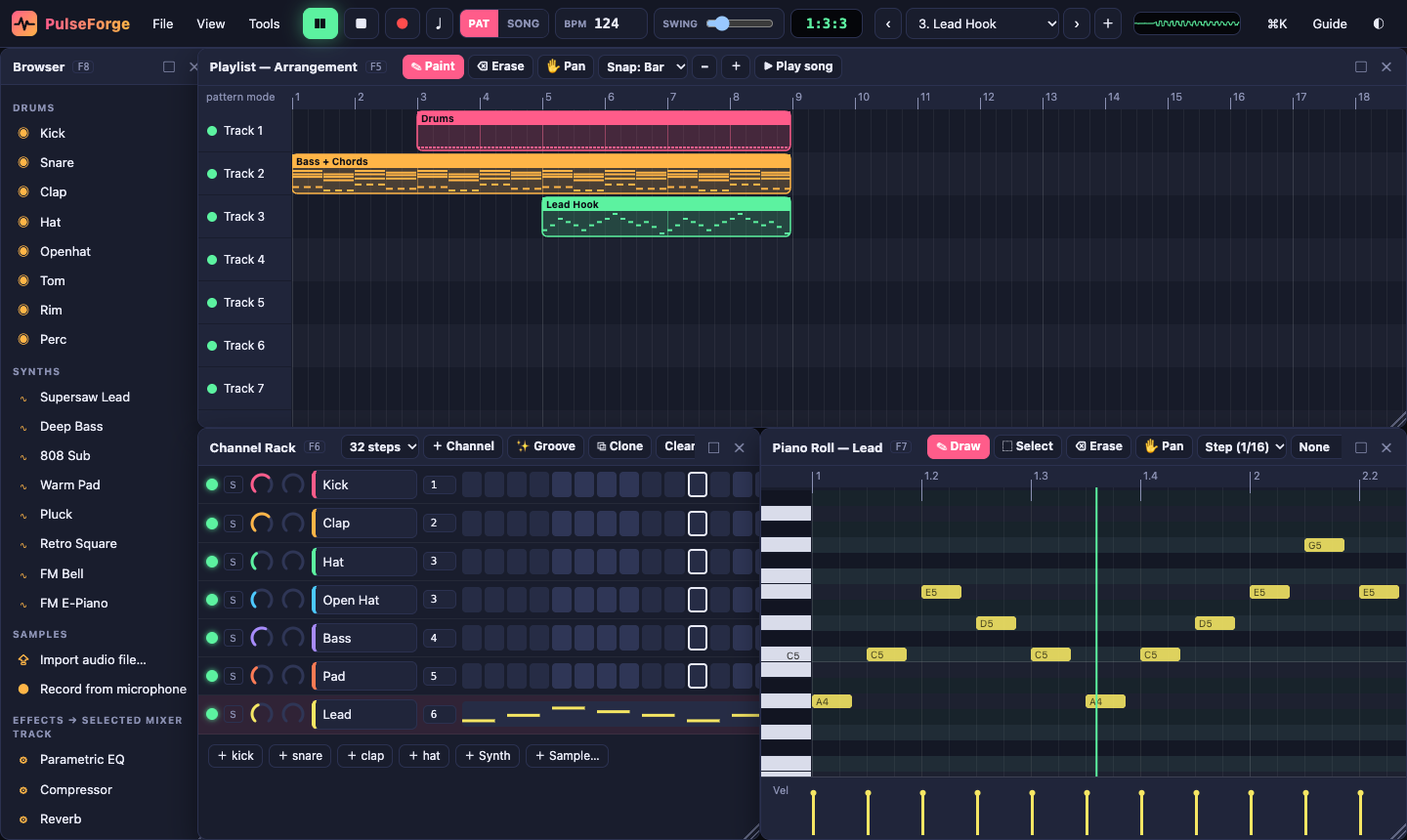
Task: Go to the previous pattern arrow
Action: click(x=888, y=23)
